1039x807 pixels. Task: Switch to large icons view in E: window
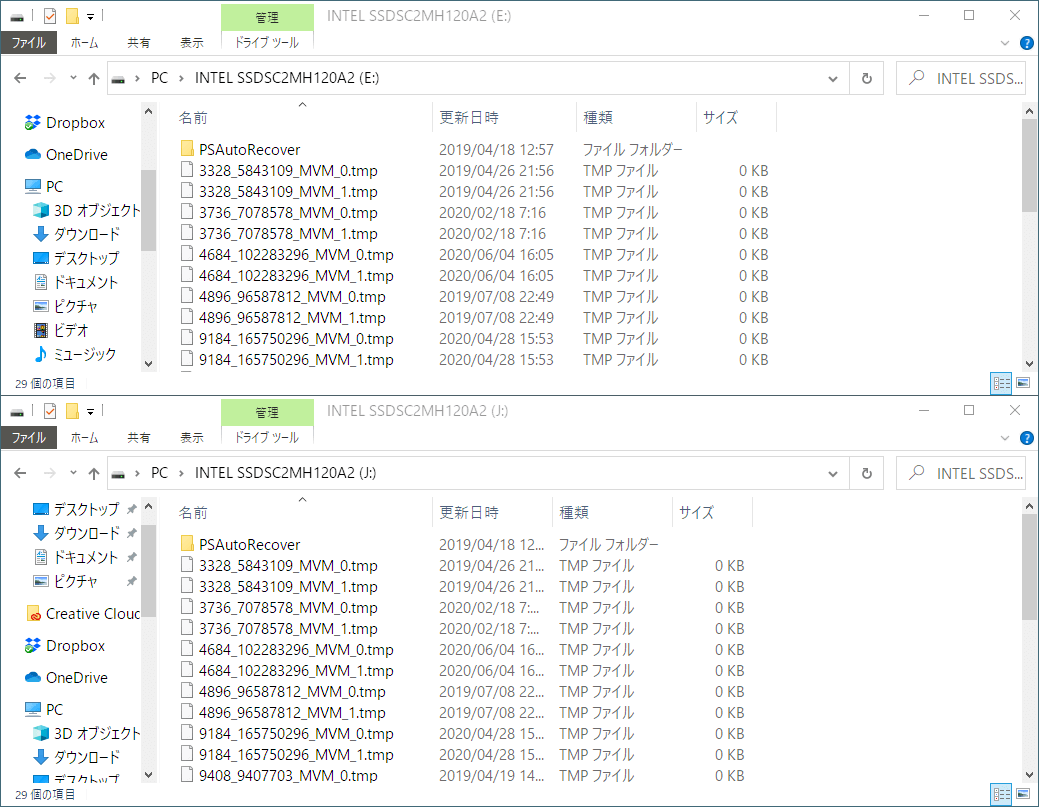(x=1023, y=383)
